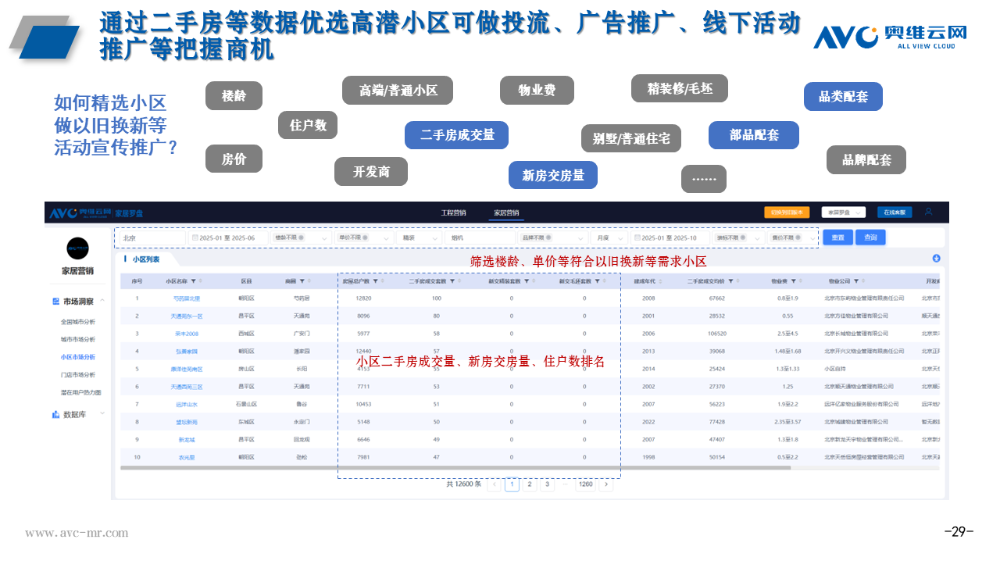This screenshot has width=1000, height=562.
Task: Click filter icon on 物业费 column
Action: (795, 281)
